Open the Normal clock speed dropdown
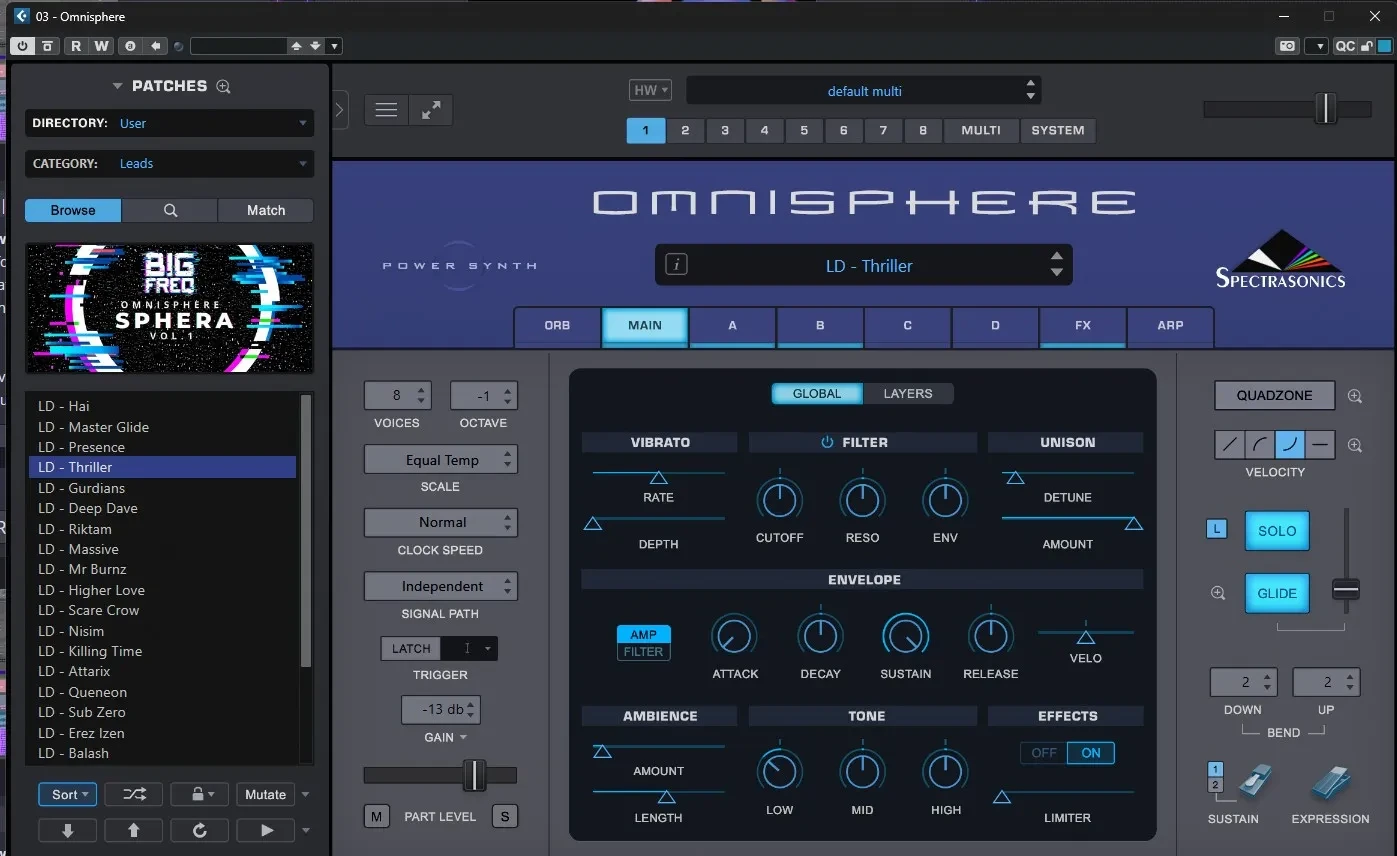The image size is (1397, 856). (441, 522)
